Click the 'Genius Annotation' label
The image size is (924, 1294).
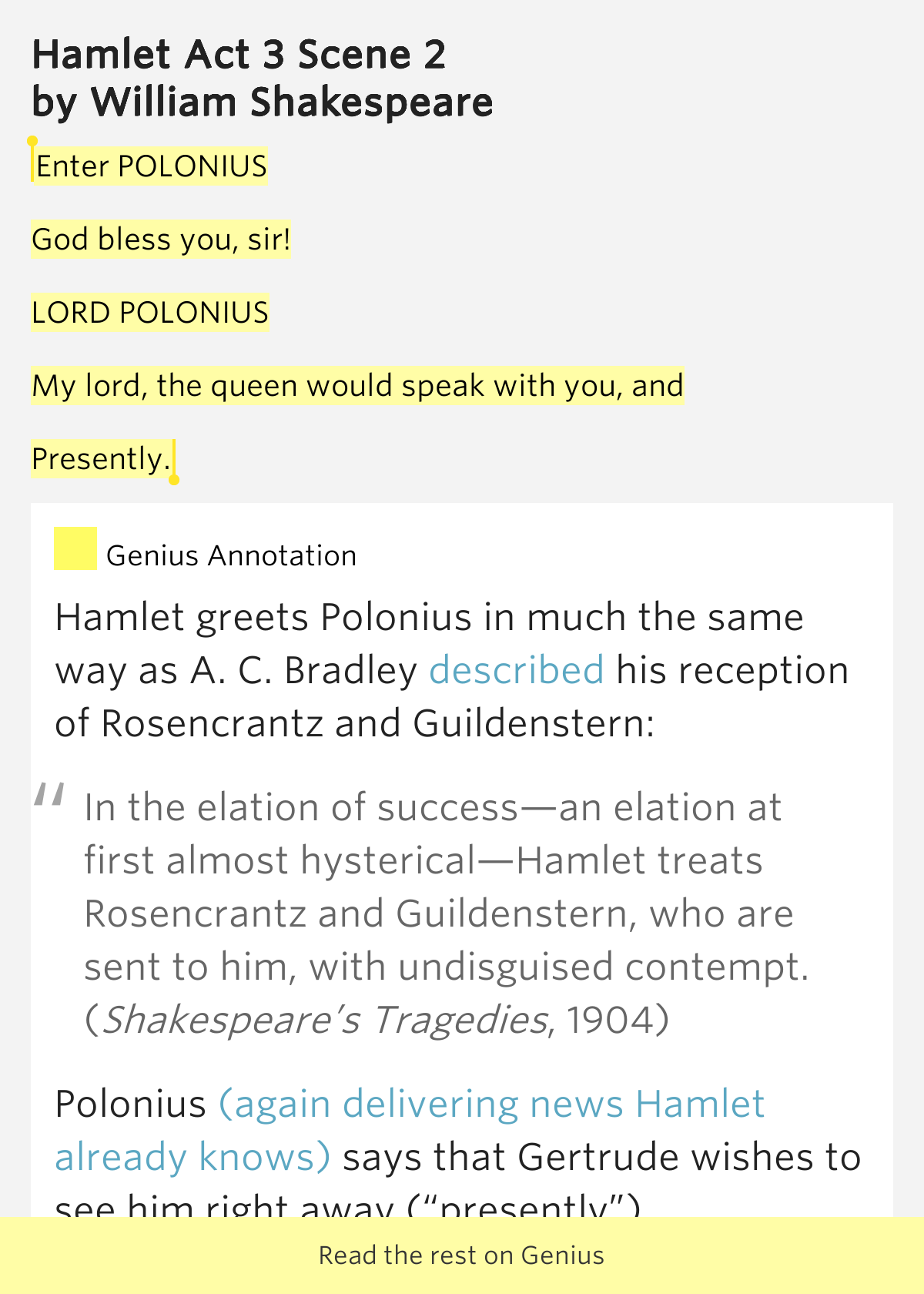click(231, 555)
